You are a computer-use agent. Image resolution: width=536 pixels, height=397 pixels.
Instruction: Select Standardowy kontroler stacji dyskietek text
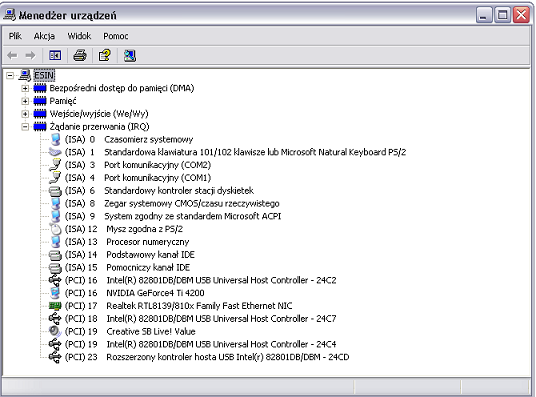(x=179, y=190)
